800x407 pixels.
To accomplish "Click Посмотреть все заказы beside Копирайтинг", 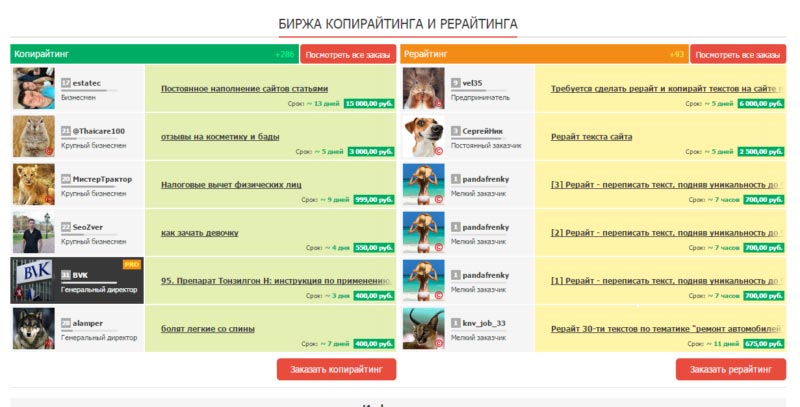I will (347, 54).
